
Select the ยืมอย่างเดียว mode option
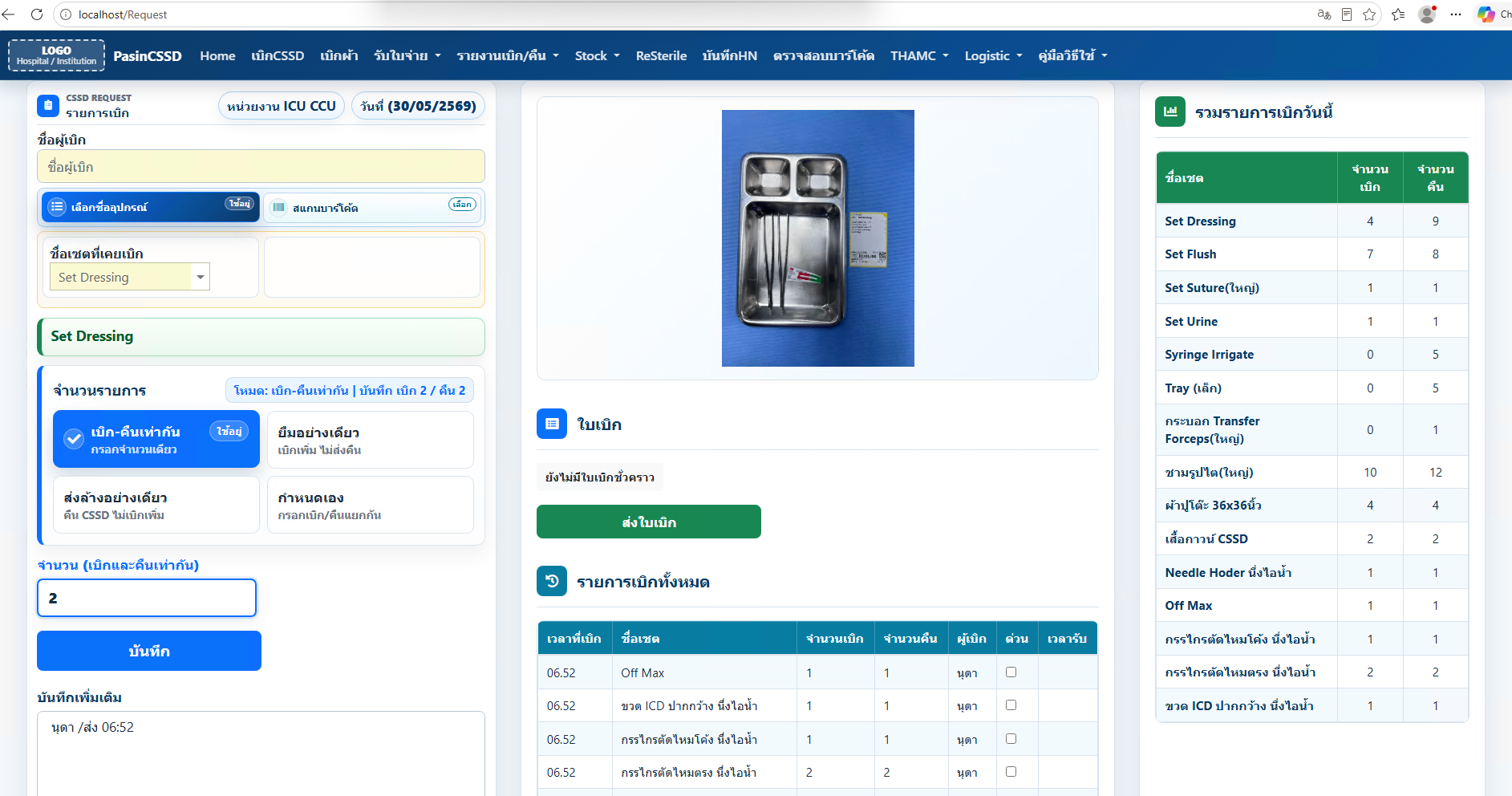click(x=370, y=440)
